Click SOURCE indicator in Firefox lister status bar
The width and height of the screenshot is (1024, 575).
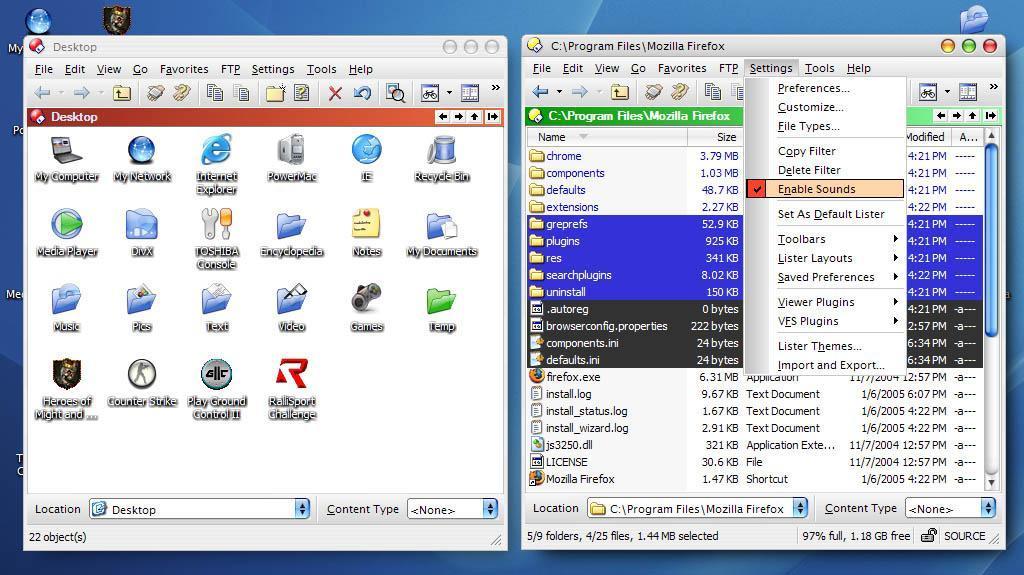964,536
